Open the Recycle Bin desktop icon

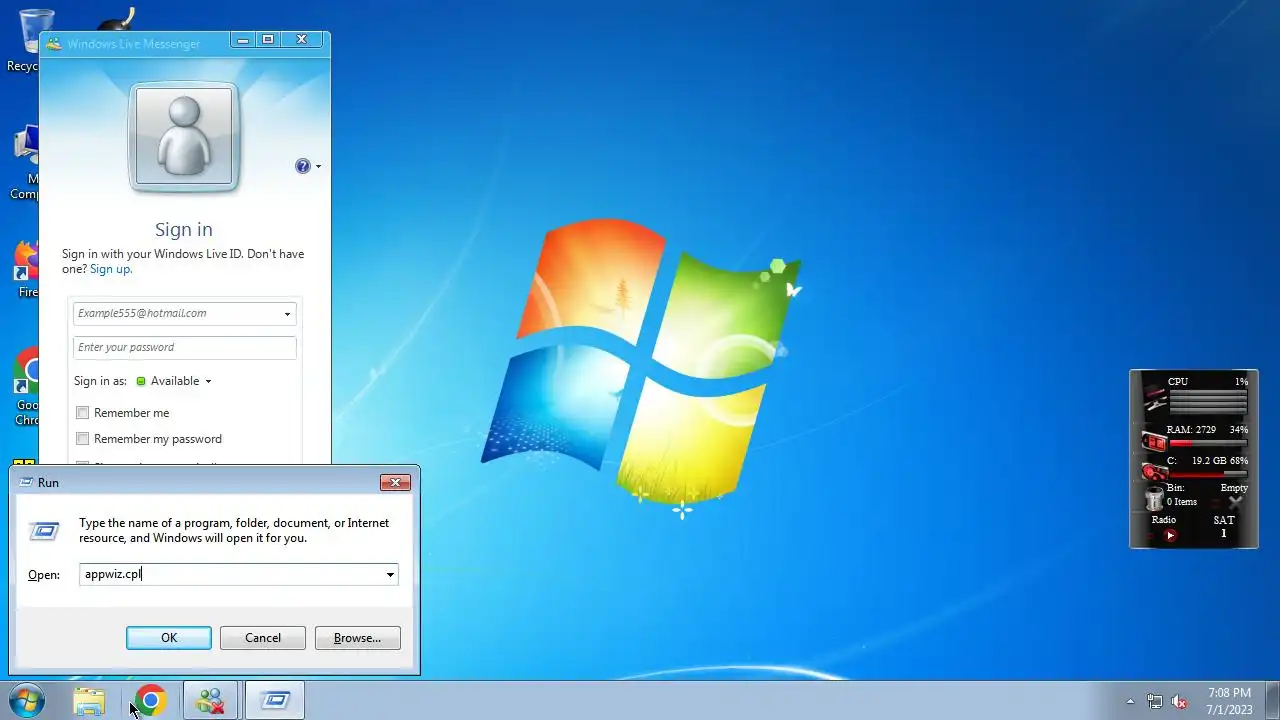[x=28, y=40]
